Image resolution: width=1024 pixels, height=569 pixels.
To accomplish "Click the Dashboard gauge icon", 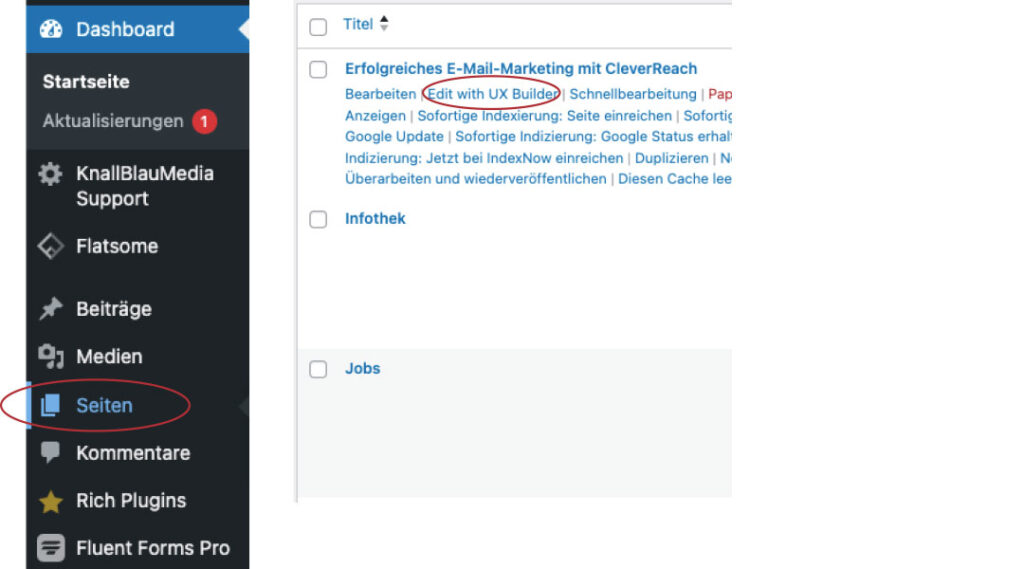I will (x=51, y=29).
